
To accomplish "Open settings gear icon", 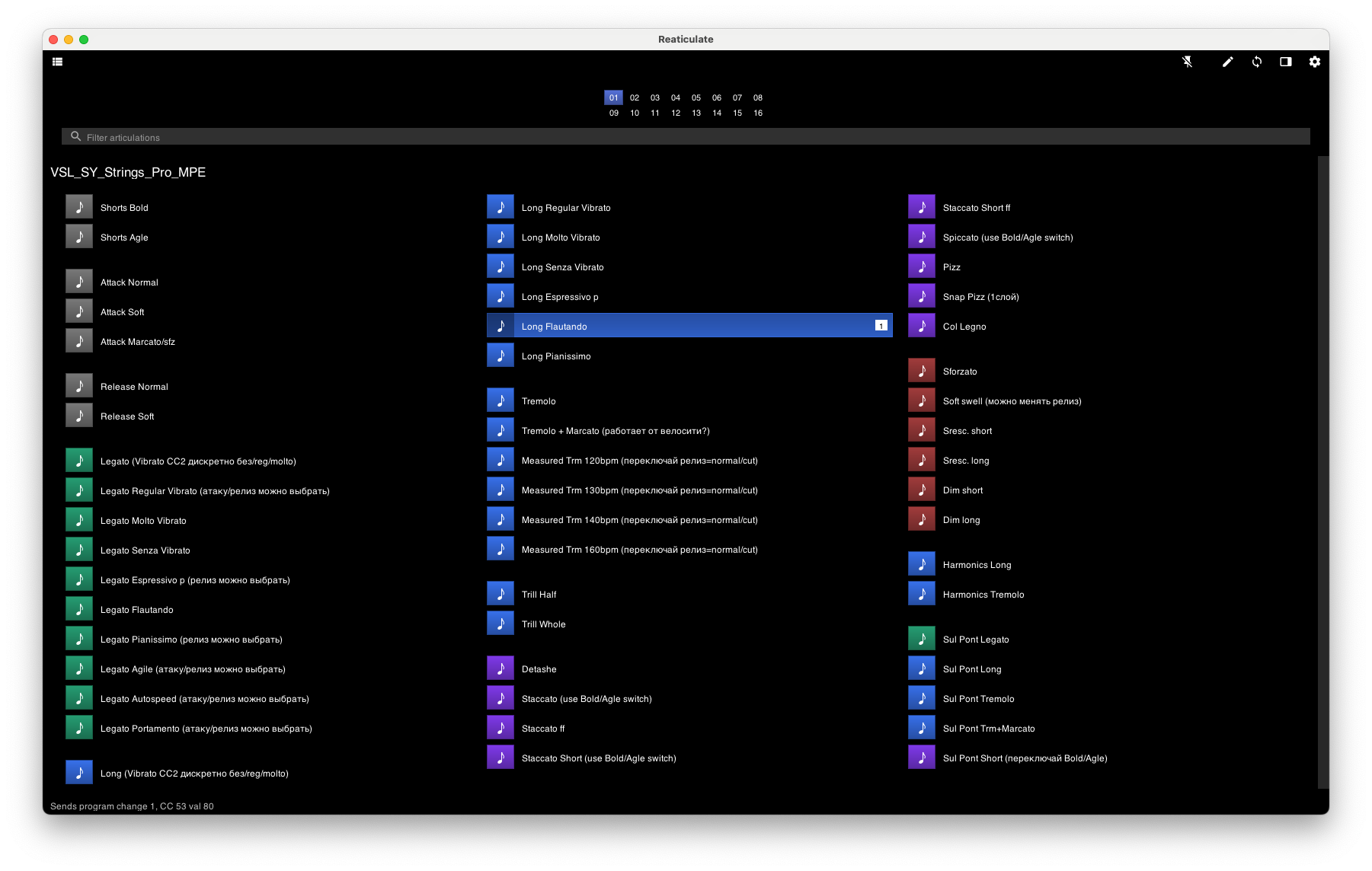I will [x=1315, y=62].
